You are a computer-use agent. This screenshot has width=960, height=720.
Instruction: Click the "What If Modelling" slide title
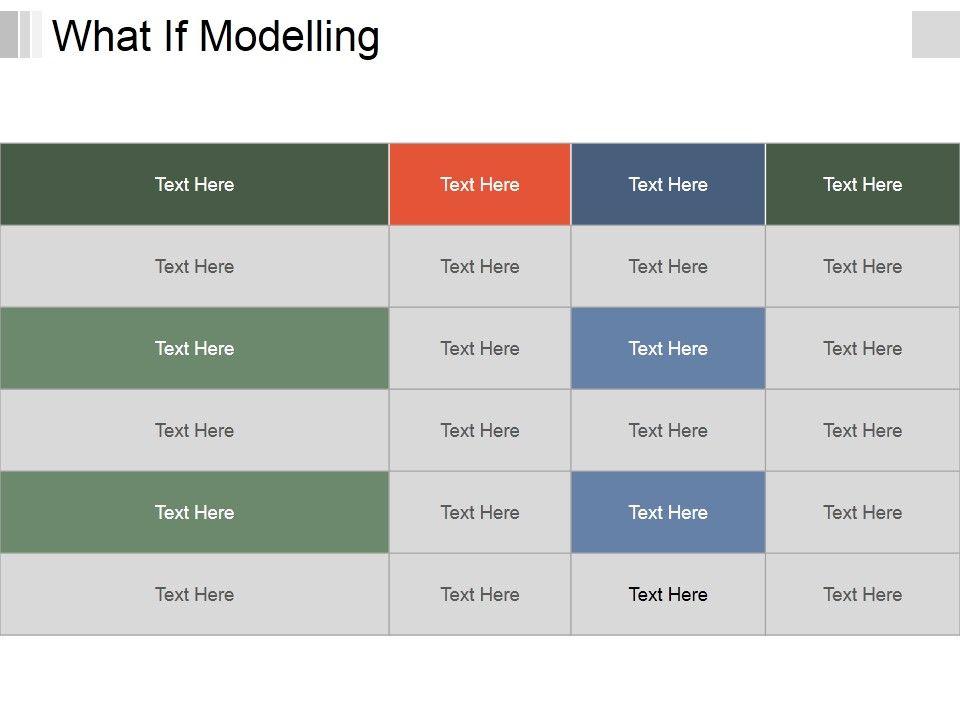click(216, 36)
